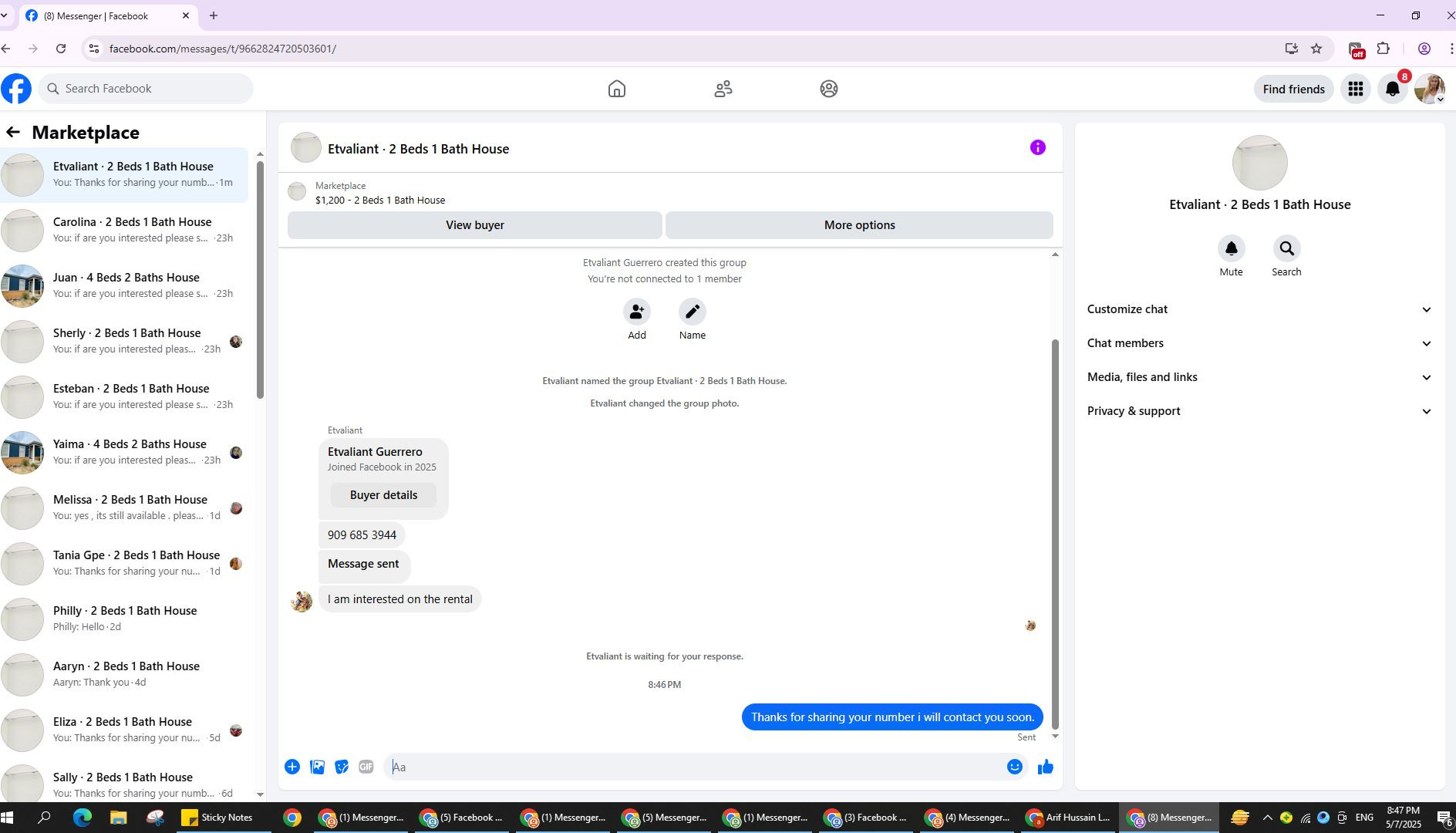Viewport: 1456px width, 833px height.
Task: Open the Yaima 4 Beds 2 Baths House chat
Action: (x=124, y=452)
